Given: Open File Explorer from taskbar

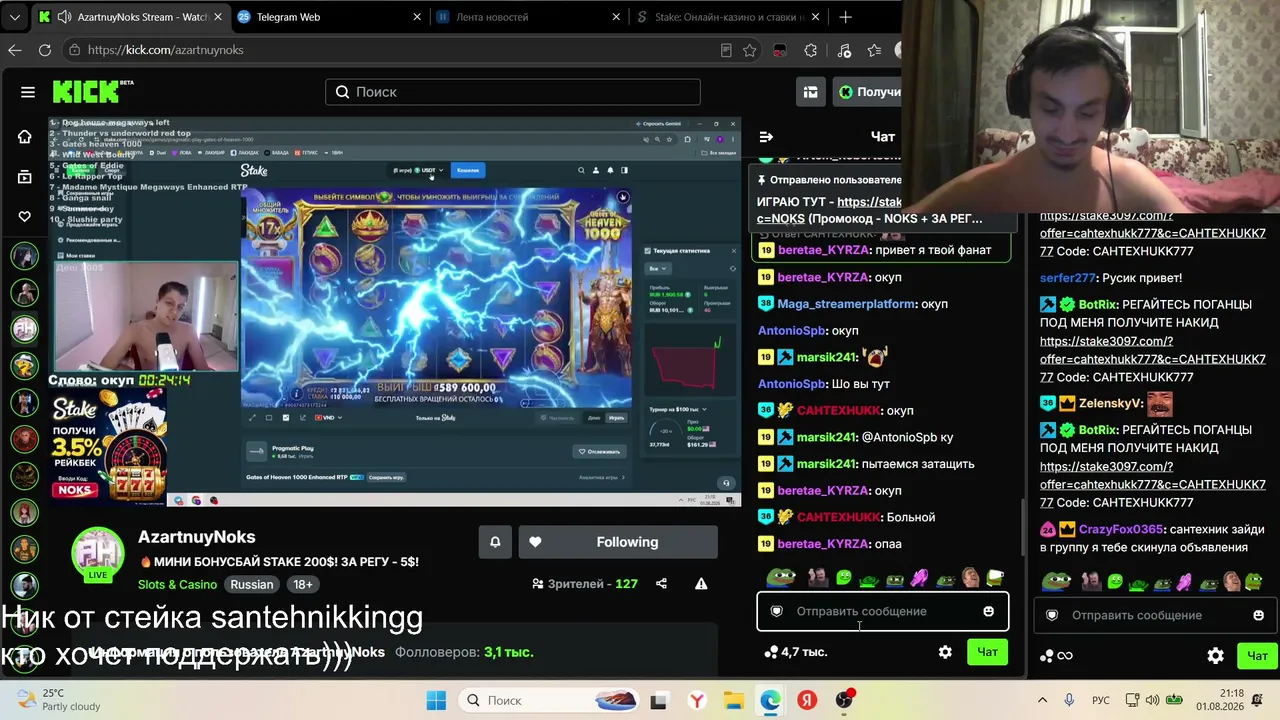Looking at the screenshot, I should point(733,701).
